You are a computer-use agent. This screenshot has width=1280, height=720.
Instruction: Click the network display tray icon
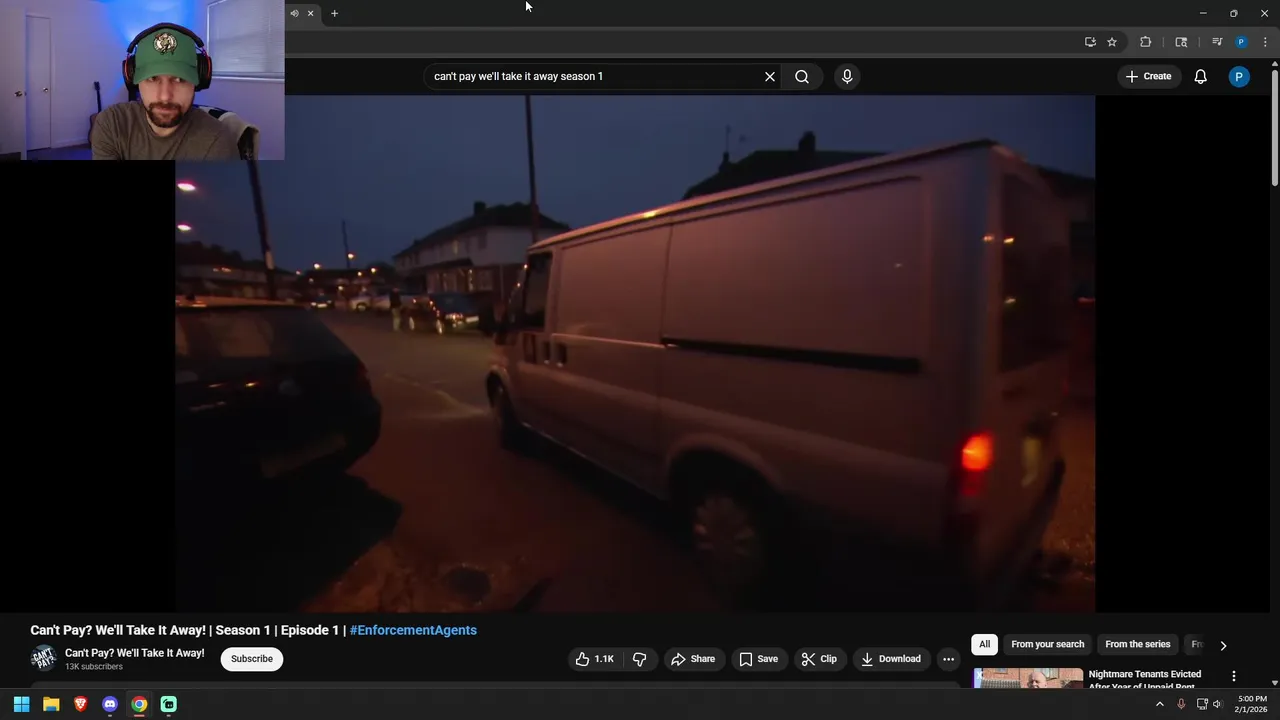1202,704
